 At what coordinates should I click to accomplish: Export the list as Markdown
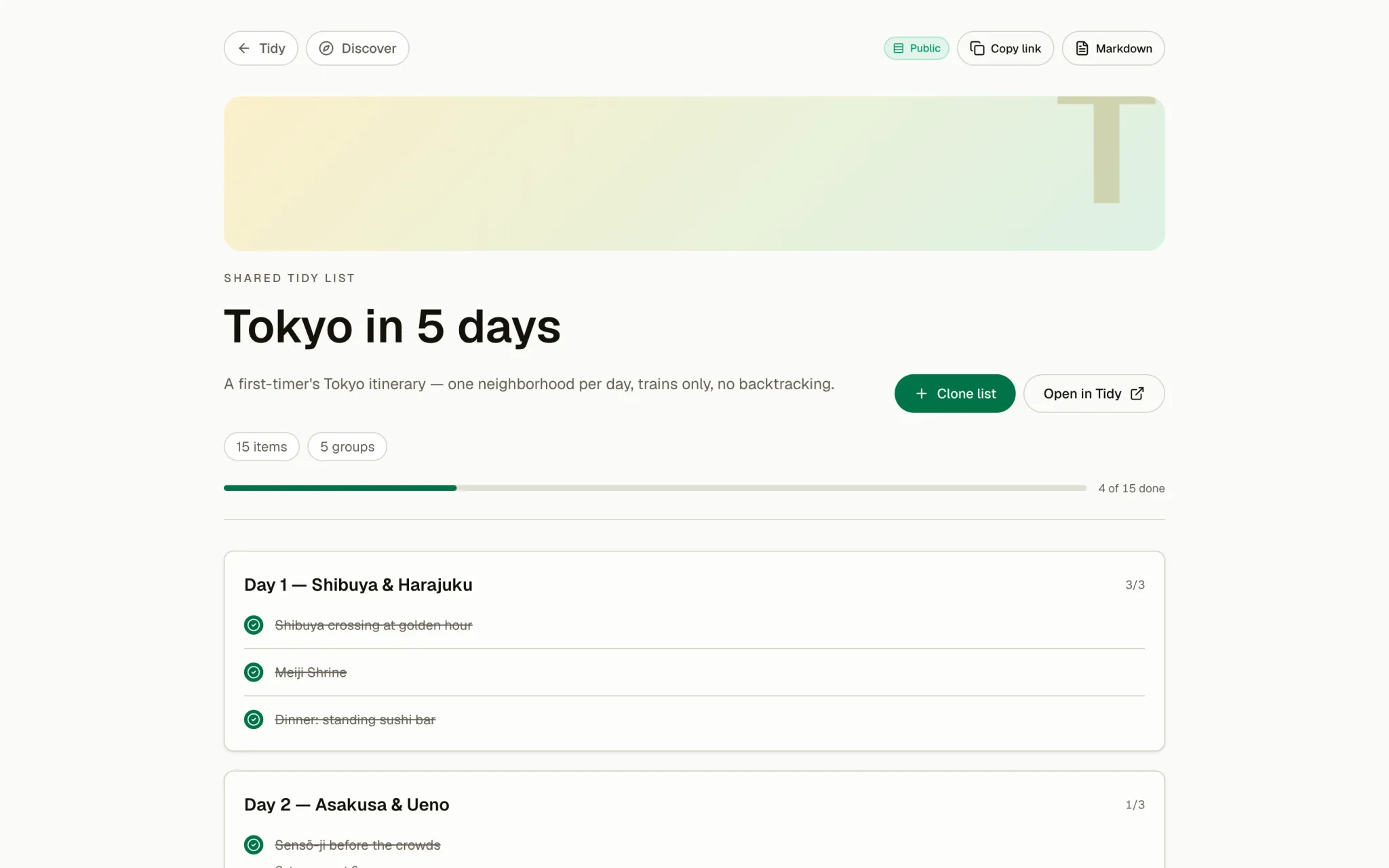click(1113, 48)
